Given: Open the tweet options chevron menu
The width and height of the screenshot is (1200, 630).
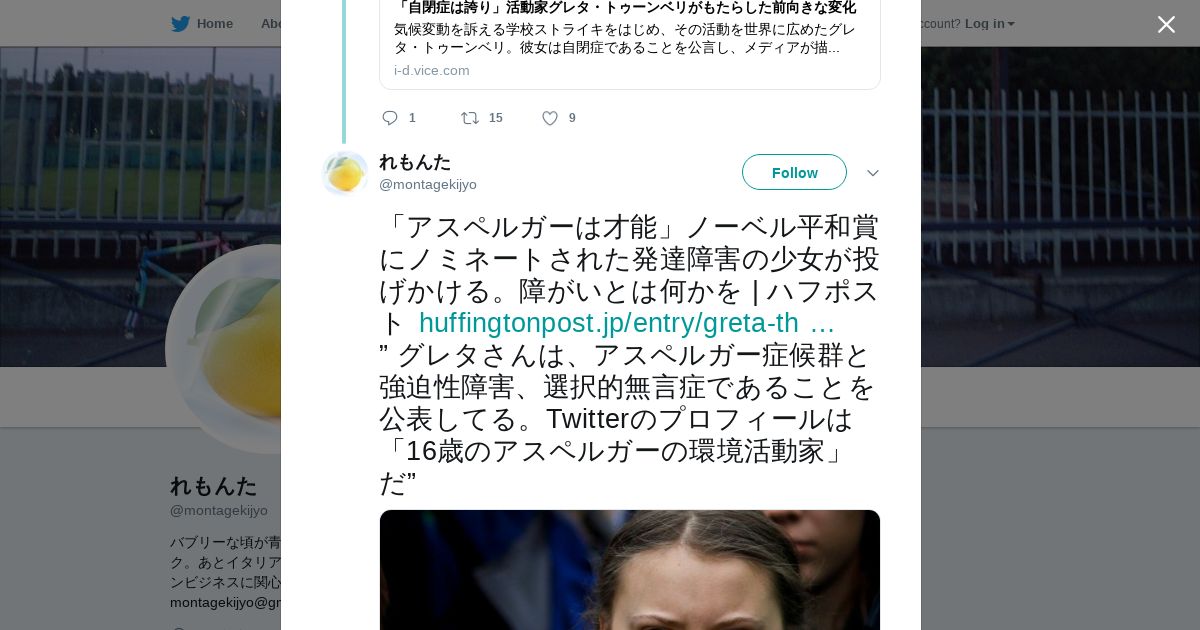Looking at the screenshot, I should [872, 173].
